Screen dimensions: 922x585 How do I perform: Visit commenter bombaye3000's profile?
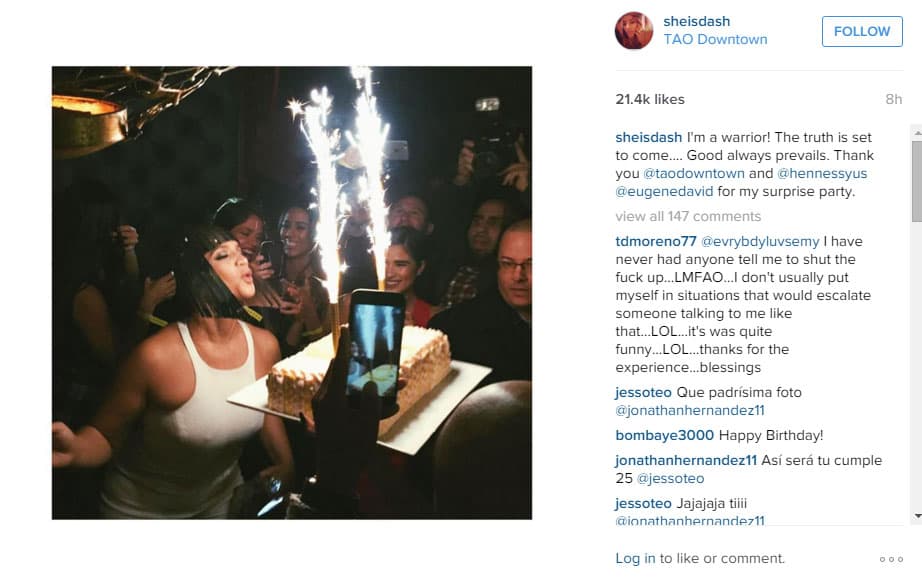664,436
